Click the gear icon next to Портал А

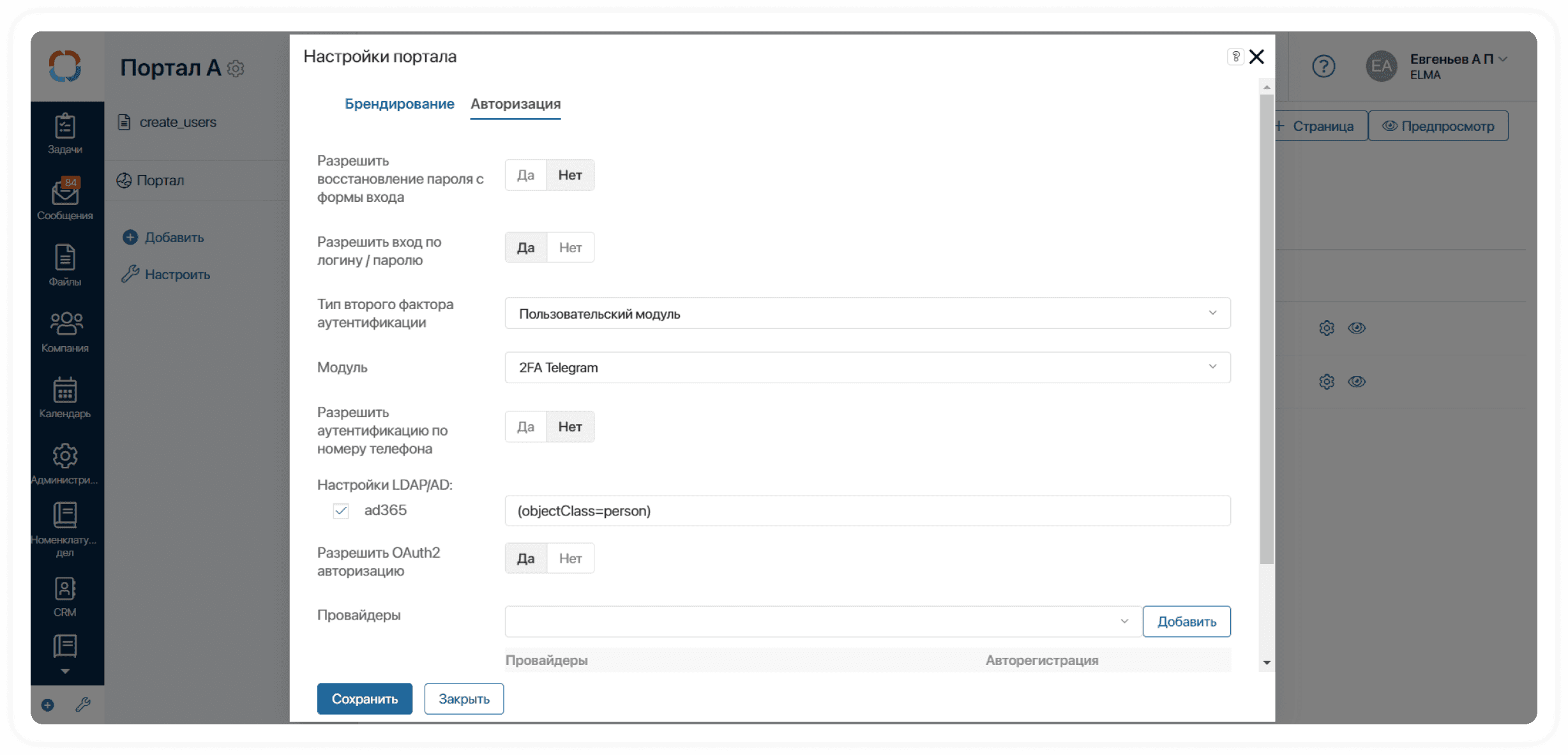tap(236, 68)
